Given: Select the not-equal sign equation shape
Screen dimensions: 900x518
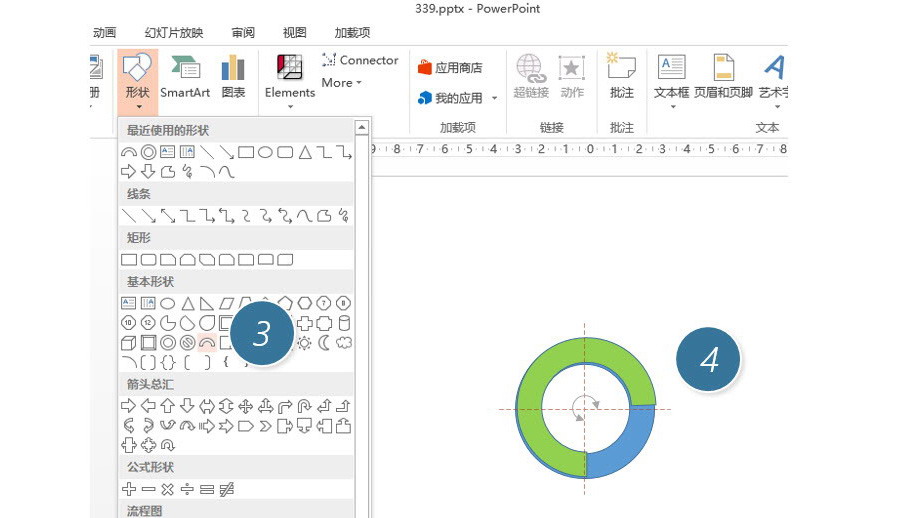Looking at the screenshot, I should [x=226, y=489].
